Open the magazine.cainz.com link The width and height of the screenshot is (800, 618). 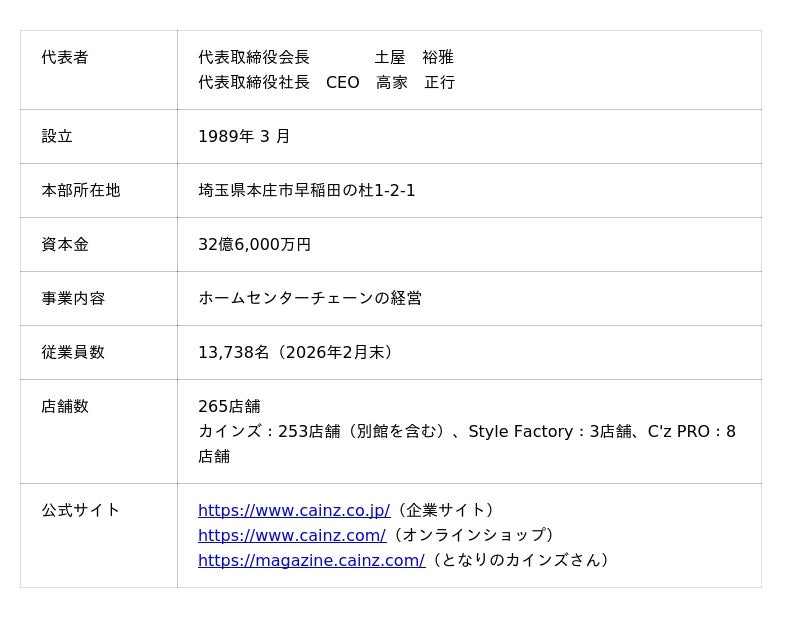(311, 560)
